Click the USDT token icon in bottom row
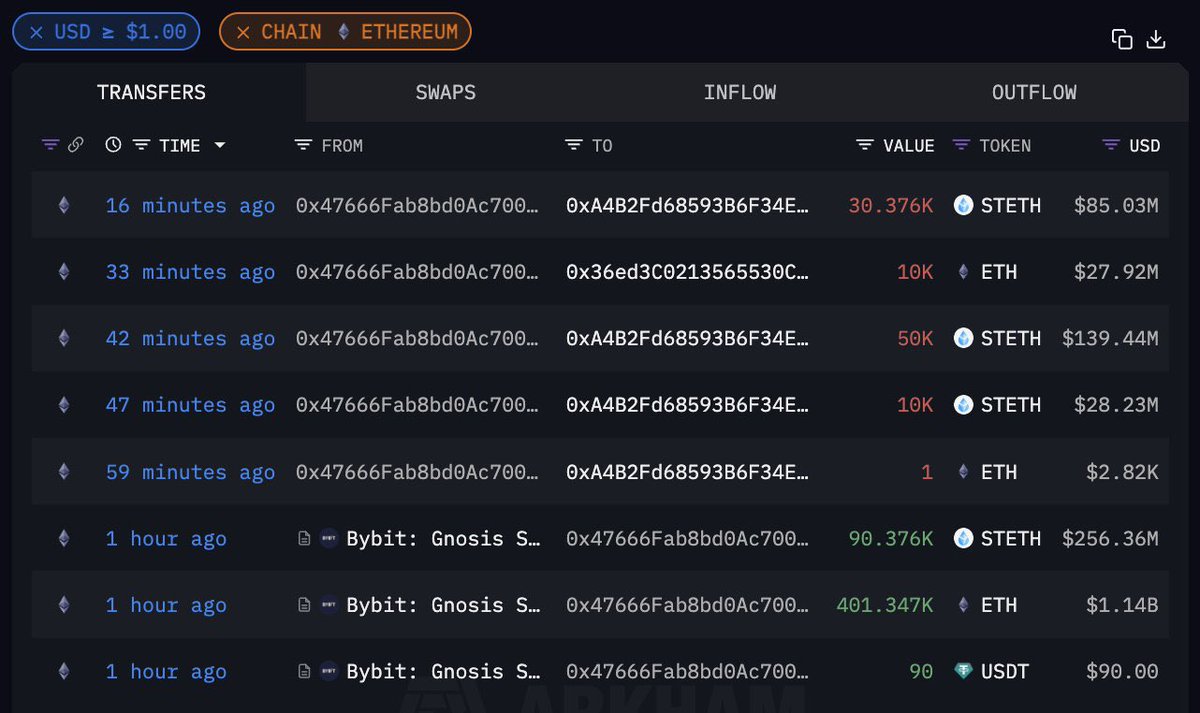This screenshot has width=1200, height=713. pos(963,671)
